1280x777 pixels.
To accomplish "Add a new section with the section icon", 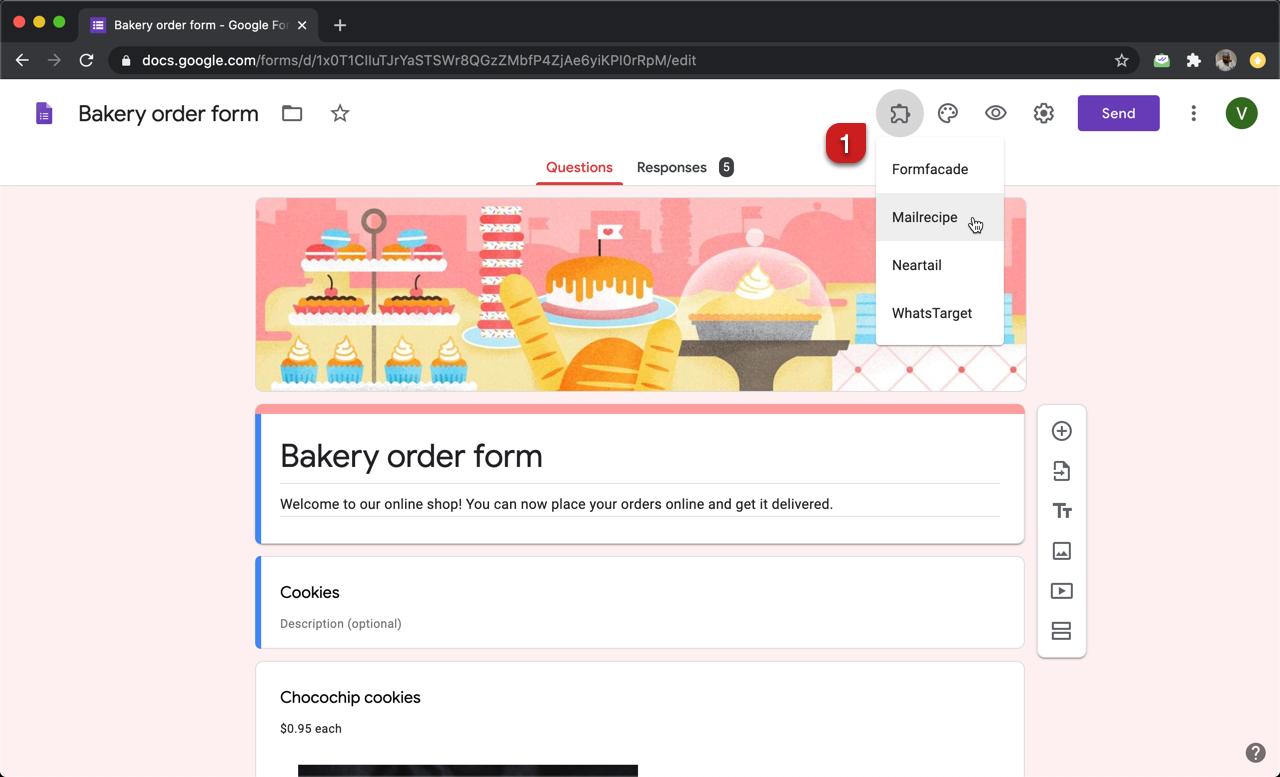I will [1061, 631].
